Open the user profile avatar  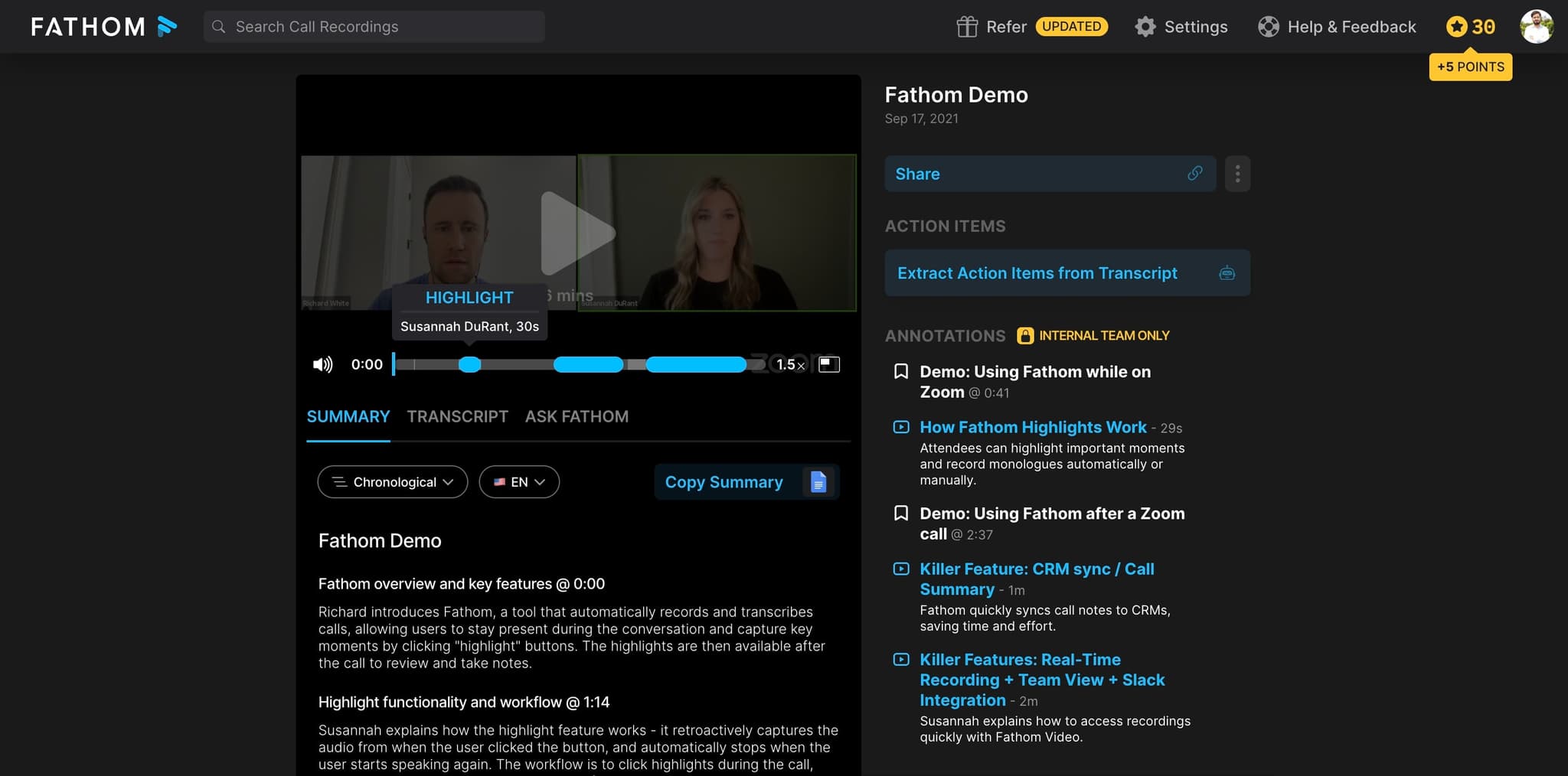[1536, 27]
